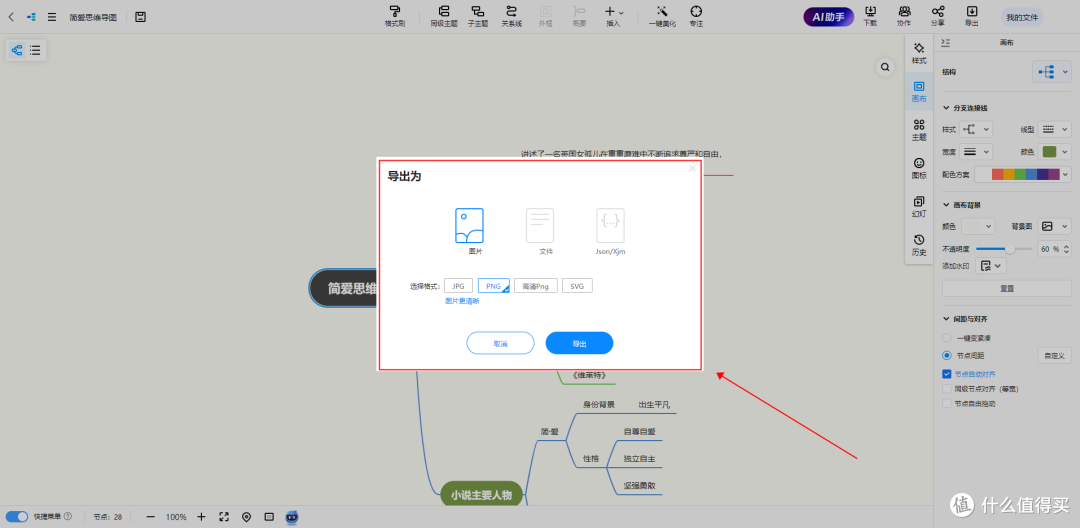Open the 协作 collaboration option
Image resolution: width=1080 pixels, height=528 pixels.
(x=904, y=16)
